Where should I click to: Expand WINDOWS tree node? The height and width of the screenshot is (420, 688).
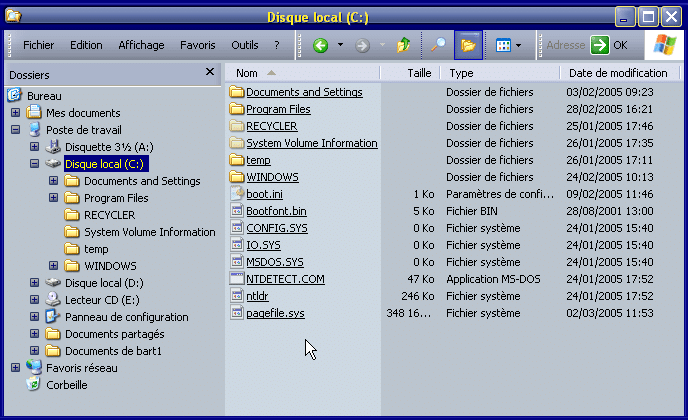54,266
